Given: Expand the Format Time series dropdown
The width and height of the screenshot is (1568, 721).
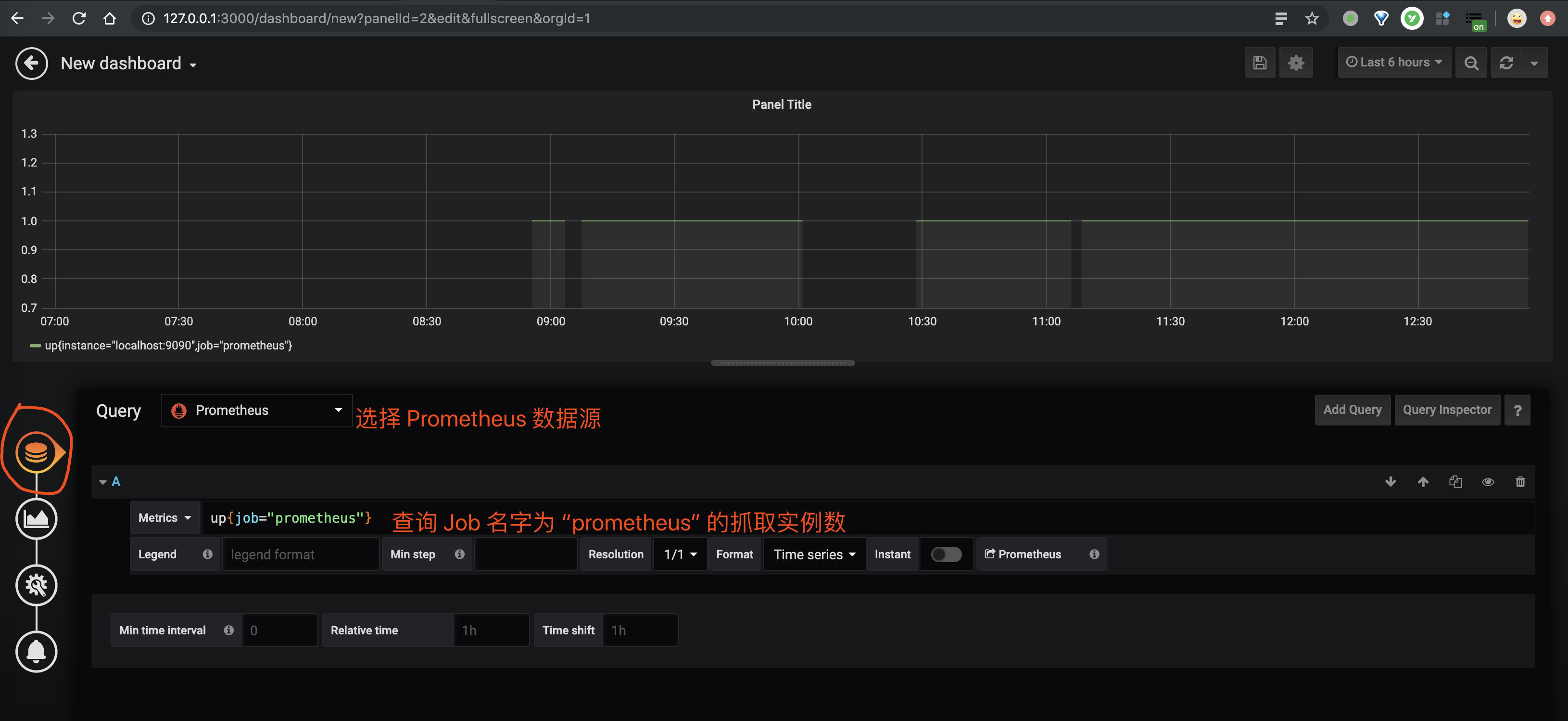Looking at the screenshot, I should coord(814,554).
